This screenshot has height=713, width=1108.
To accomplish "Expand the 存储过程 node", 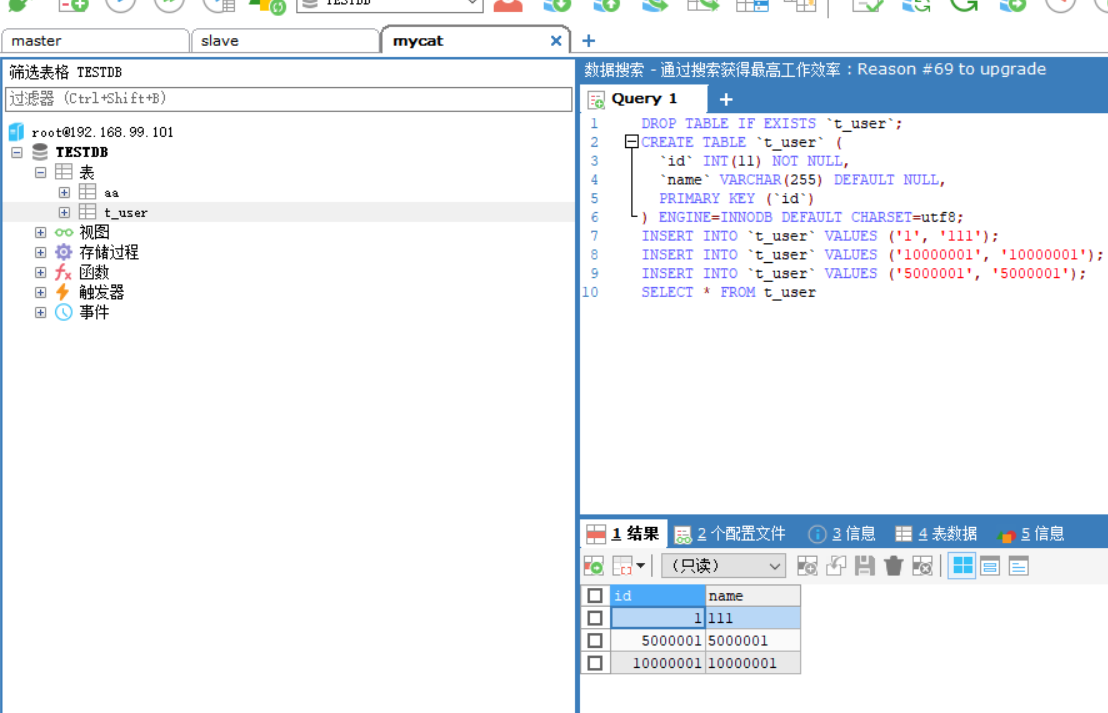I will point(40,252).
